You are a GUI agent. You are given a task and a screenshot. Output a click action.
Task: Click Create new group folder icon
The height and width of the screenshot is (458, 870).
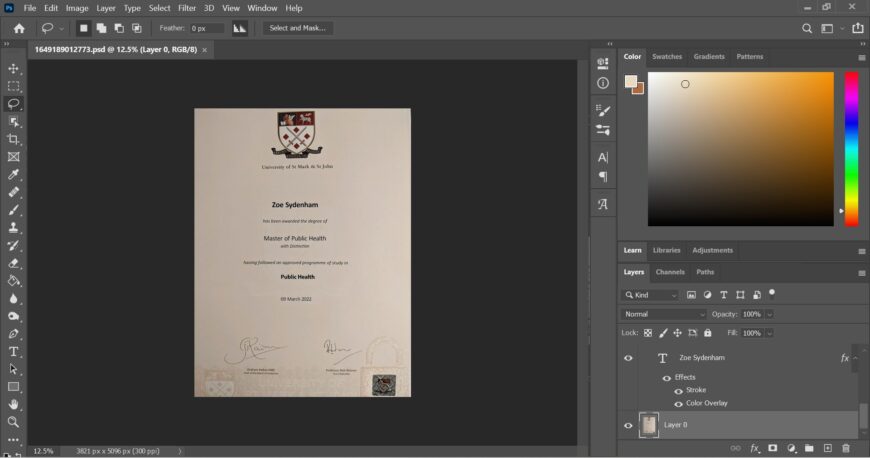point(809,448)
